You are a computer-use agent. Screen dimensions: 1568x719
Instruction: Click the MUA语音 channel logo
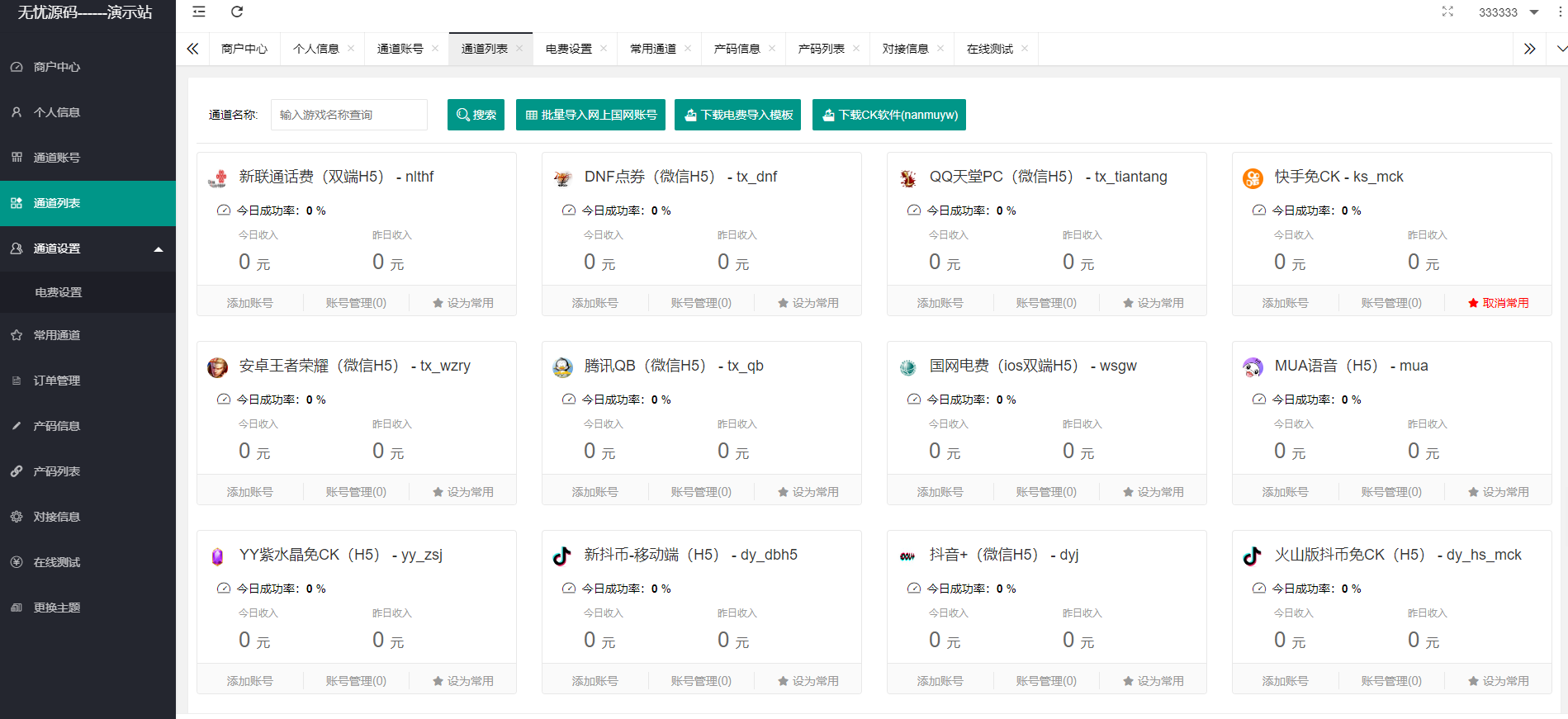click(x=1253, y=367)
